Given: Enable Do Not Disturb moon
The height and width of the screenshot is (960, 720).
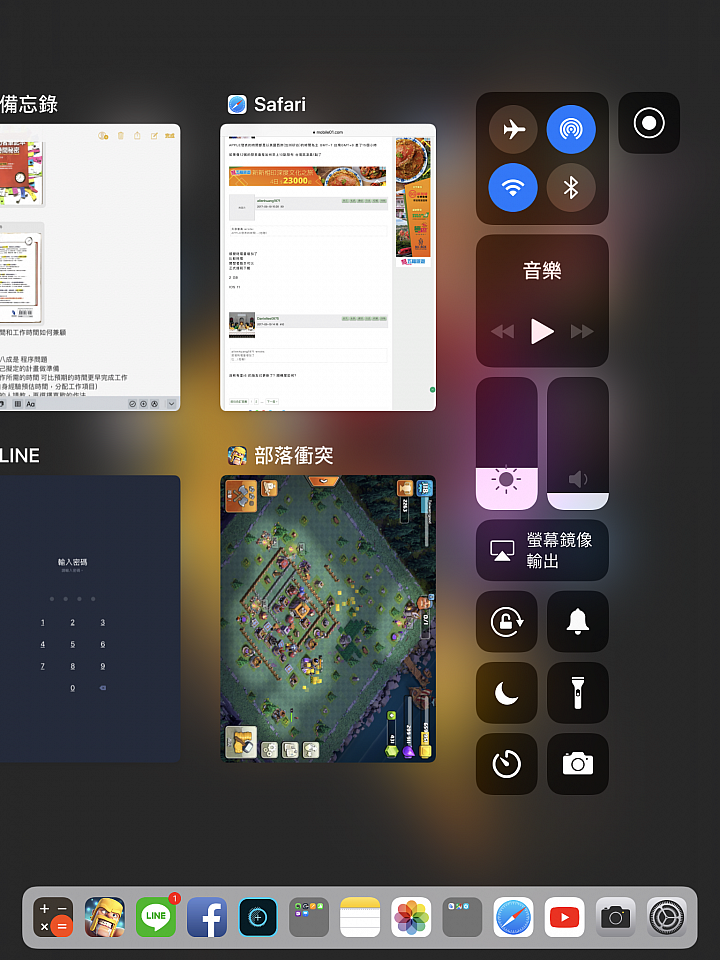Looking at the screenshot, I should coord(506,693).
